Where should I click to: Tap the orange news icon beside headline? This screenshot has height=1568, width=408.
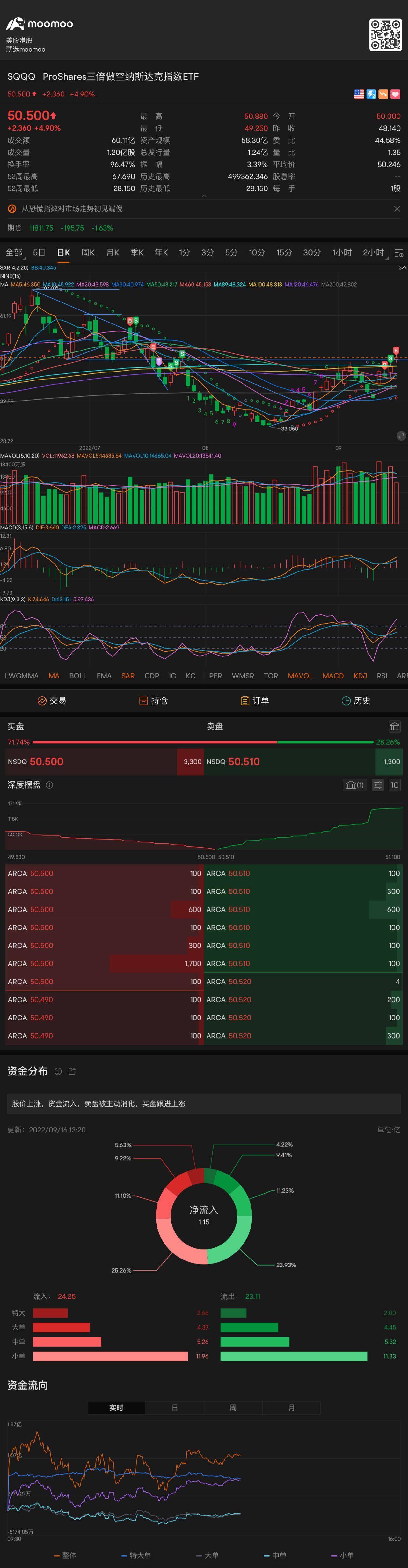[11, 209]
